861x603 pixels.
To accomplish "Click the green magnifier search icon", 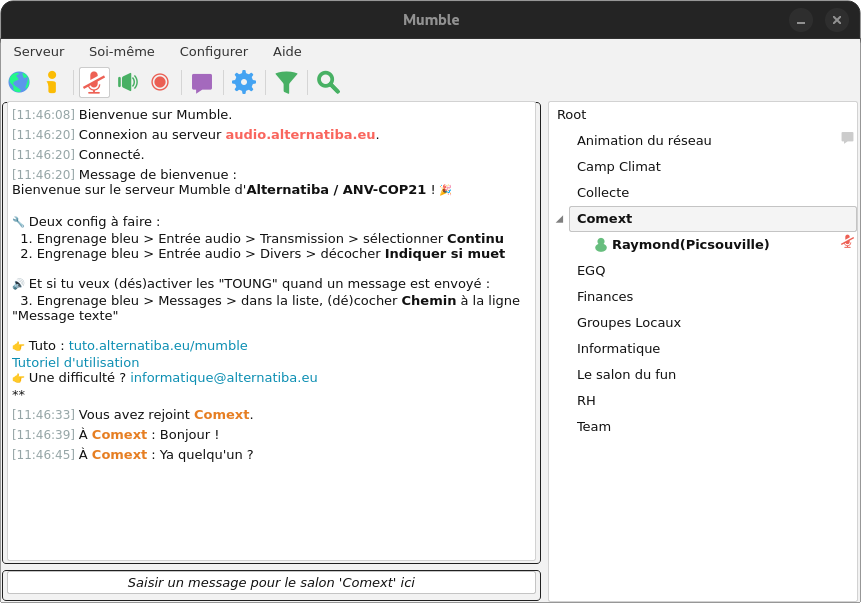I will [x=328, y=82].
